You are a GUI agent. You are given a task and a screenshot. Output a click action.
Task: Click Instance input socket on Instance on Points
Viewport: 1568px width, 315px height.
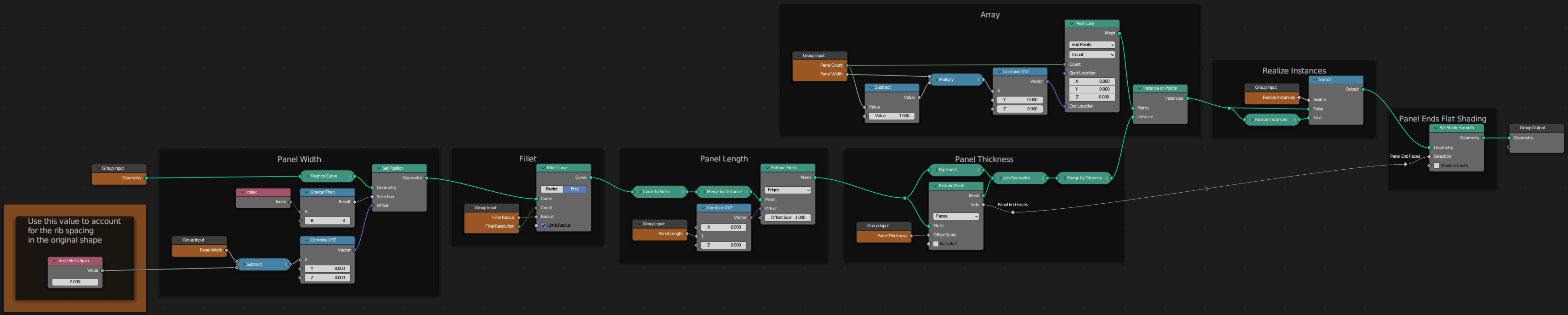click(x=1133, y=116)
